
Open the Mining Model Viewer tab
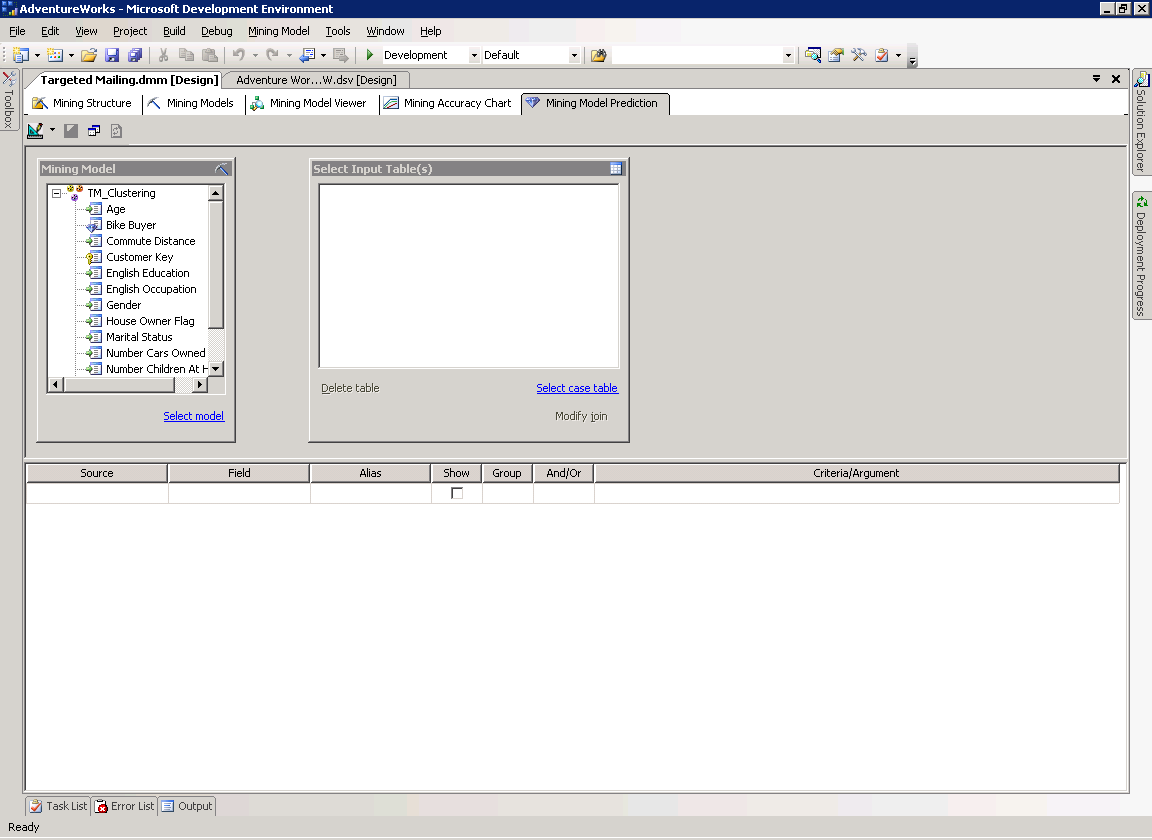click(x=309, y=104)
